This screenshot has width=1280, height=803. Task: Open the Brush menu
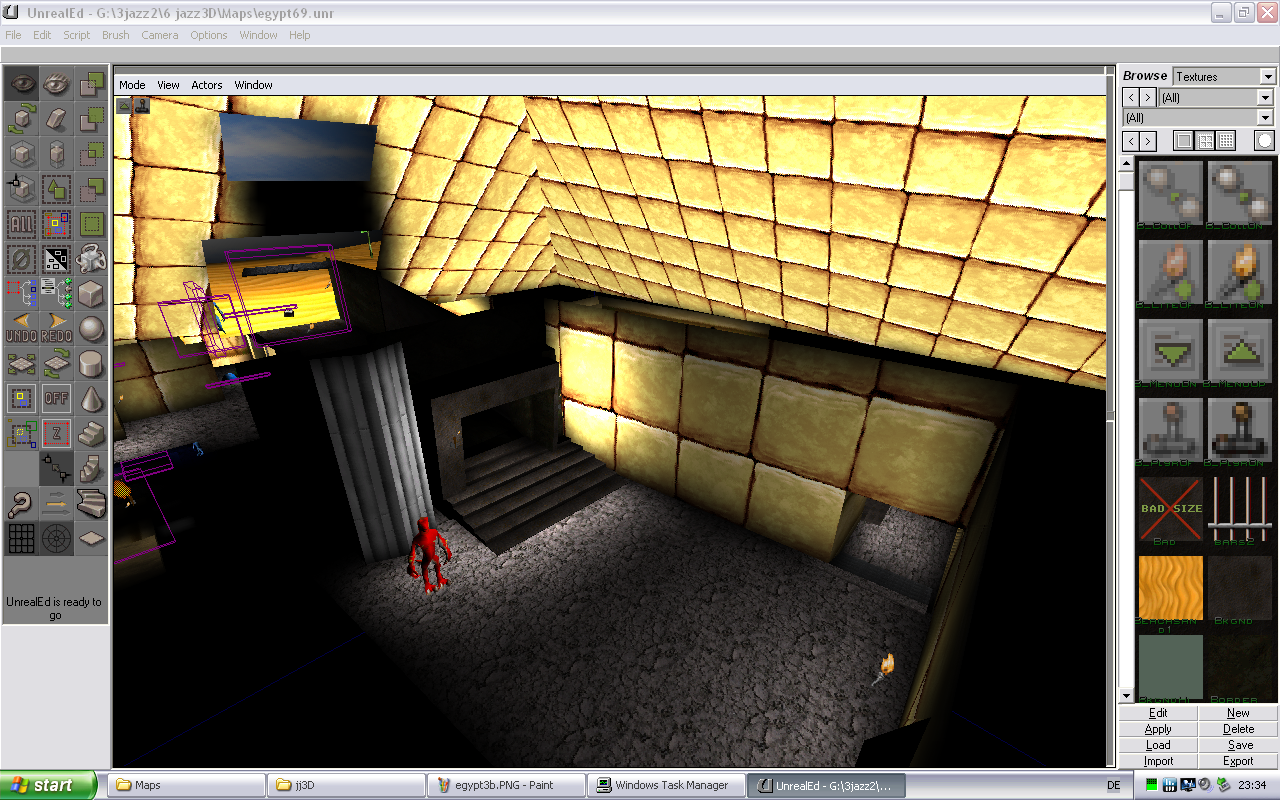pyautogui.click(x=116, y=35)
